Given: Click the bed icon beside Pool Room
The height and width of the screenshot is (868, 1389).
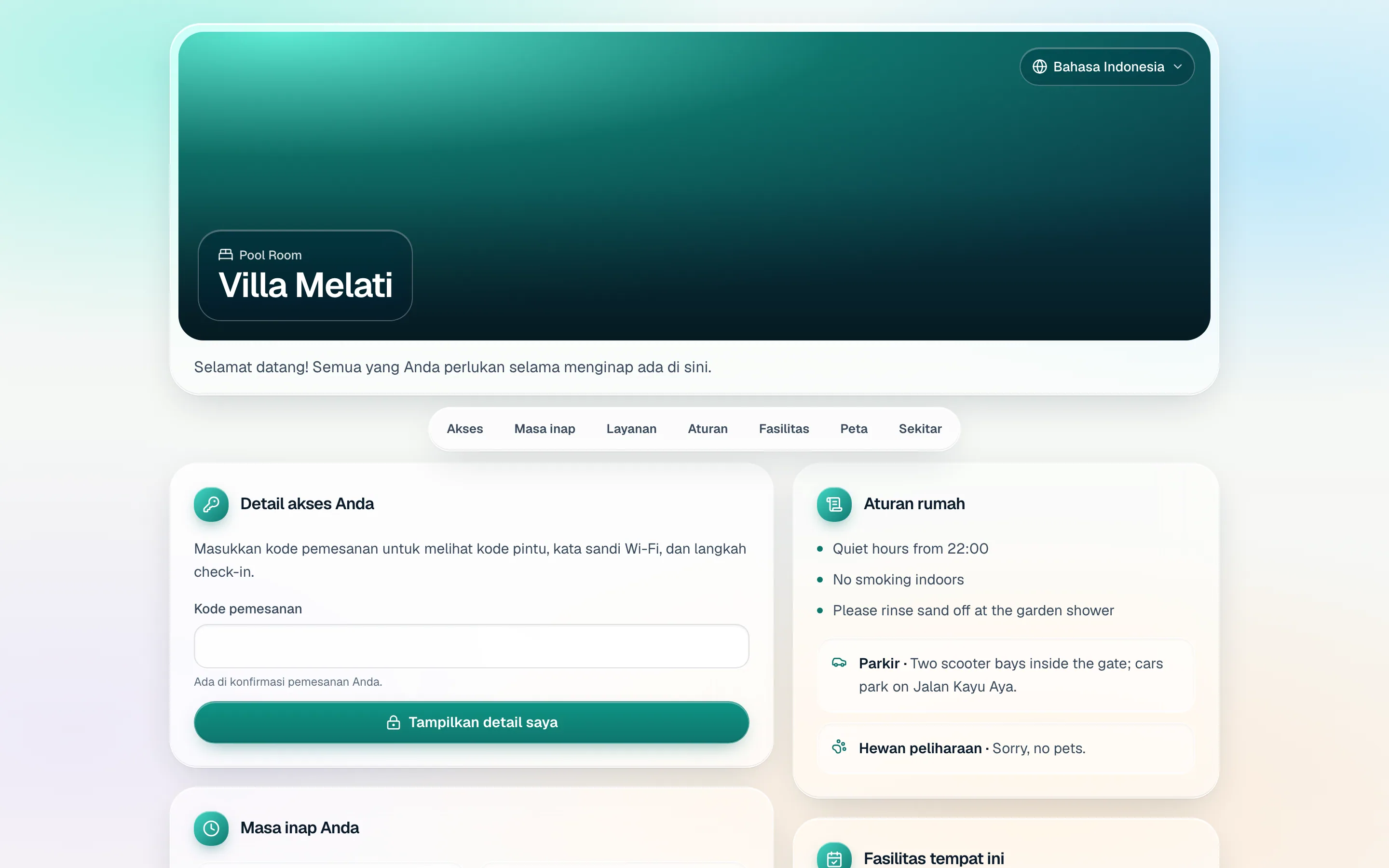Looking at the screenshot, I should click(x=226, y=254).
